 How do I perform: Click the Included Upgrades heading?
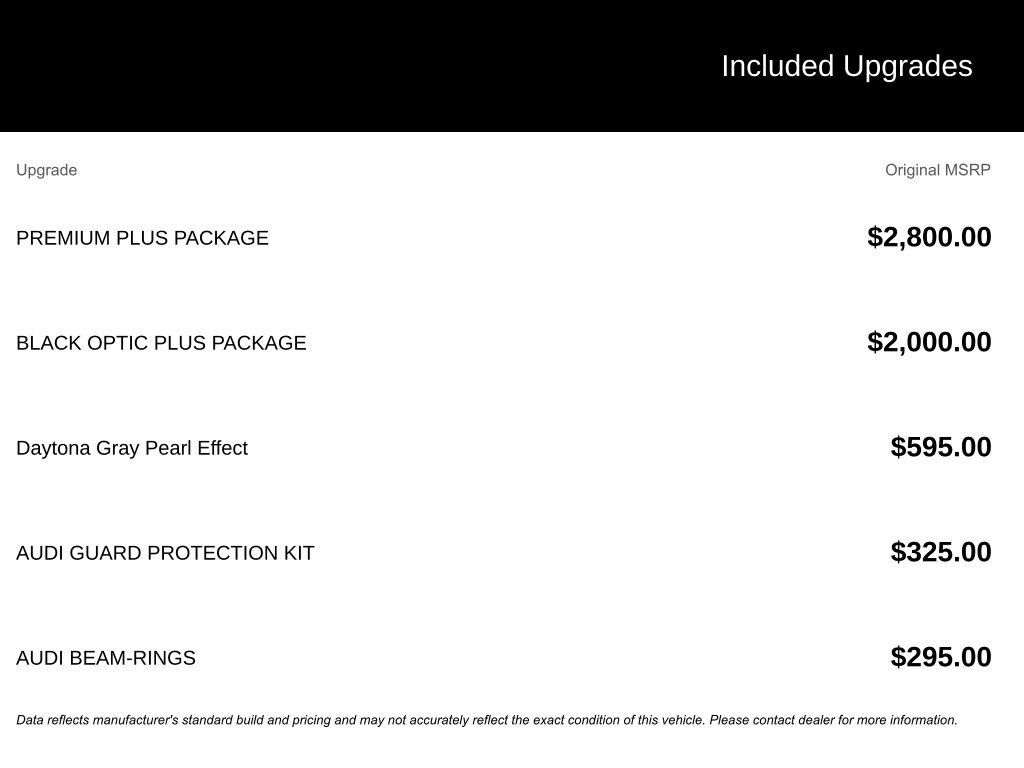pos(846,66)
